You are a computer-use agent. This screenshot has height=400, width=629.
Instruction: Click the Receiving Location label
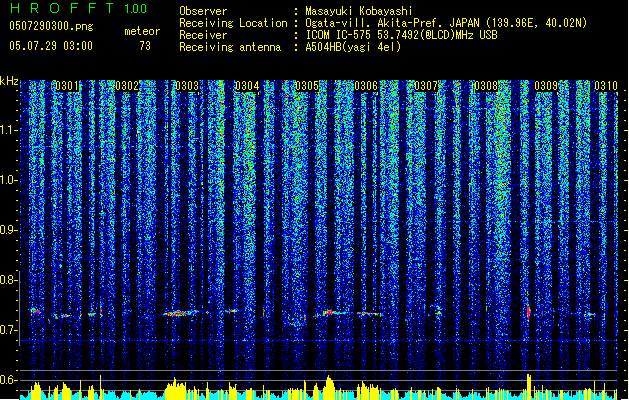click(x=233, y=23)
